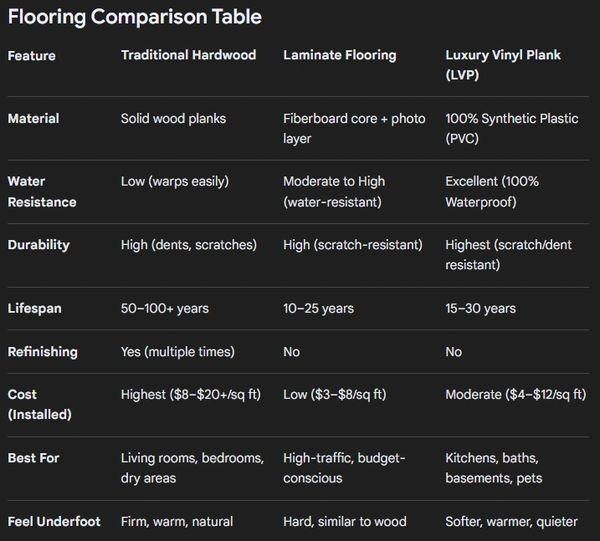Screen dimensions: 600x541
Task: Select the "Yes (multiple times)" refinishing cell
Action: coord(178,352)
